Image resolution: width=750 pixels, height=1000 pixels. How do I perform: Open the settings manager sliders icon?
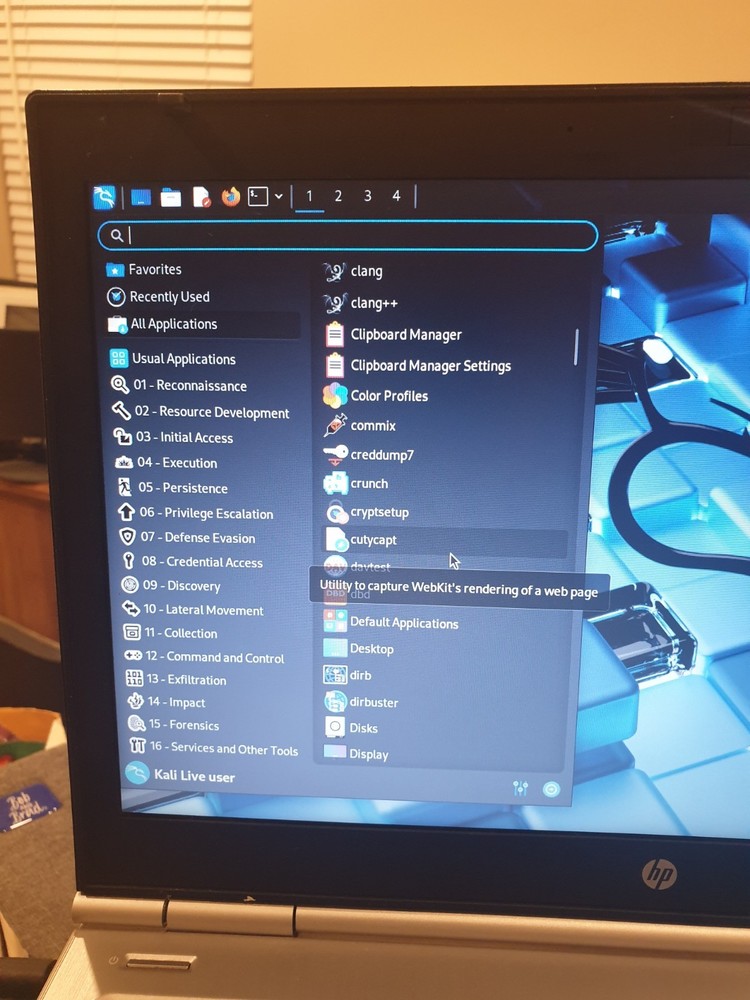pyautogui.click(x=520, y=788)
